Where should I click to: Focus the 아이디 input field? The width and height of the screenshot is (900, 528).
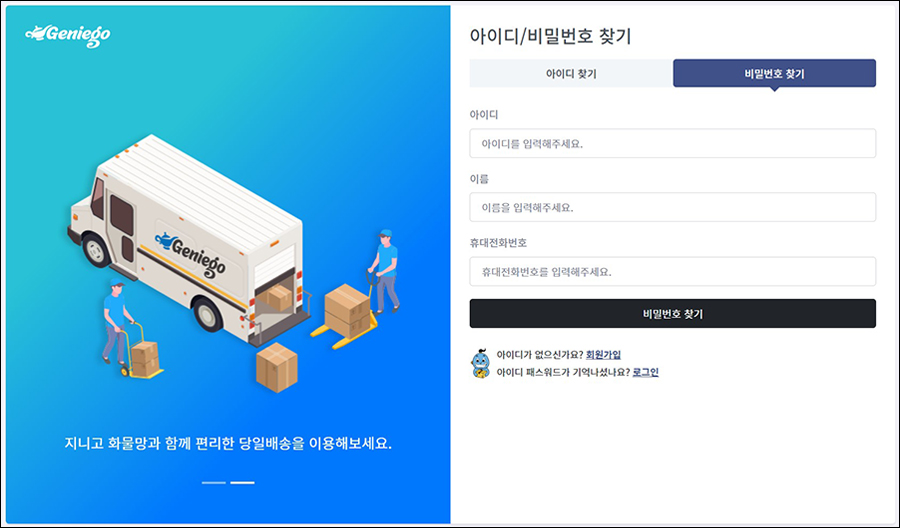coord(673,143)
